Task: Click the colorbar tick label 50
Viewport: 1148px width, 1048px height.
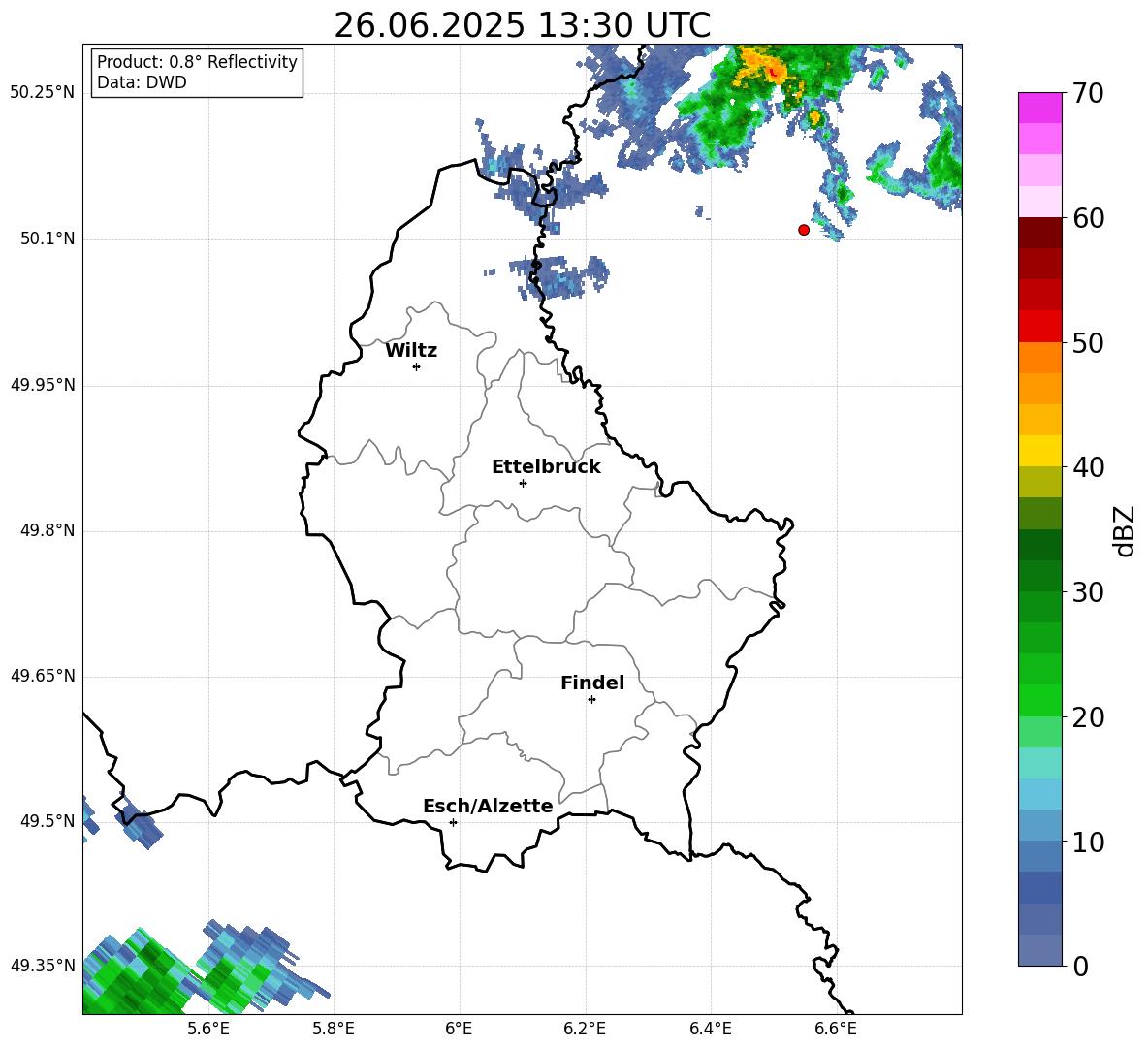Action: click(1088, 343)
